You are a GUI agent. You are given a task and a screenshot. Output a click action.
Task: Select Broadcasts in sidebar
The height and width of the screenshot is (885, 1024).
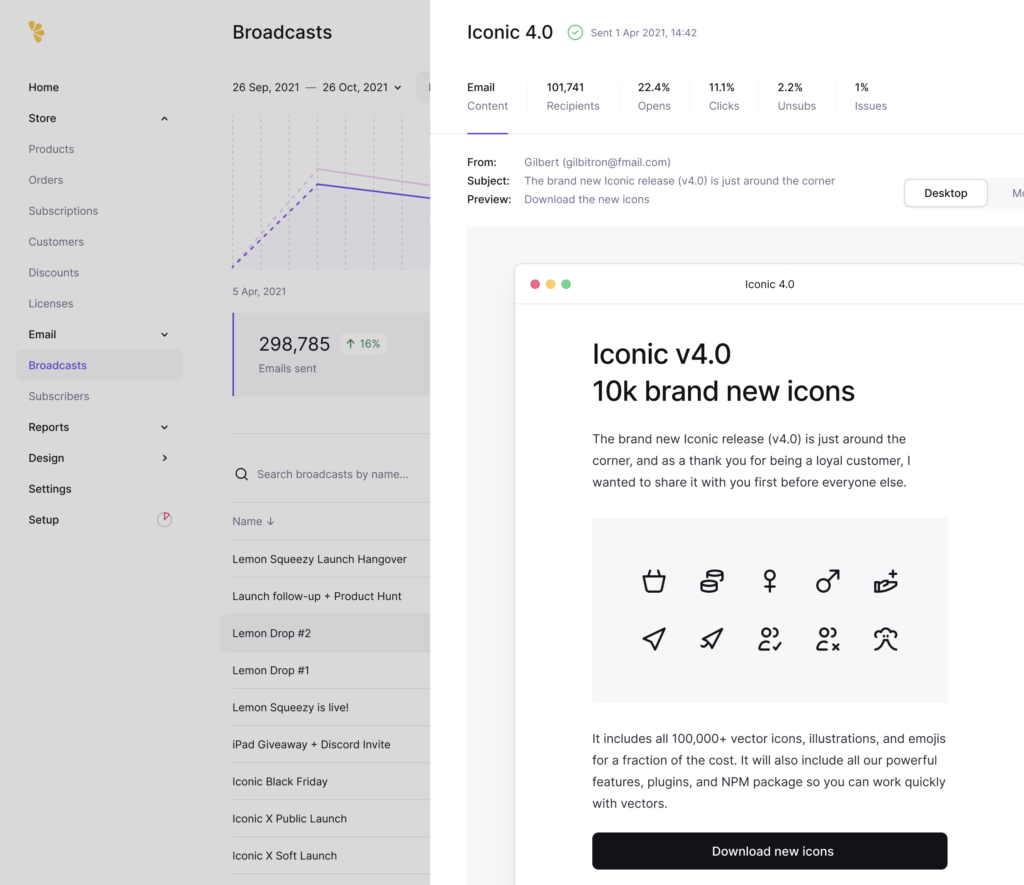pyautogui.click(x=99, y=365)
